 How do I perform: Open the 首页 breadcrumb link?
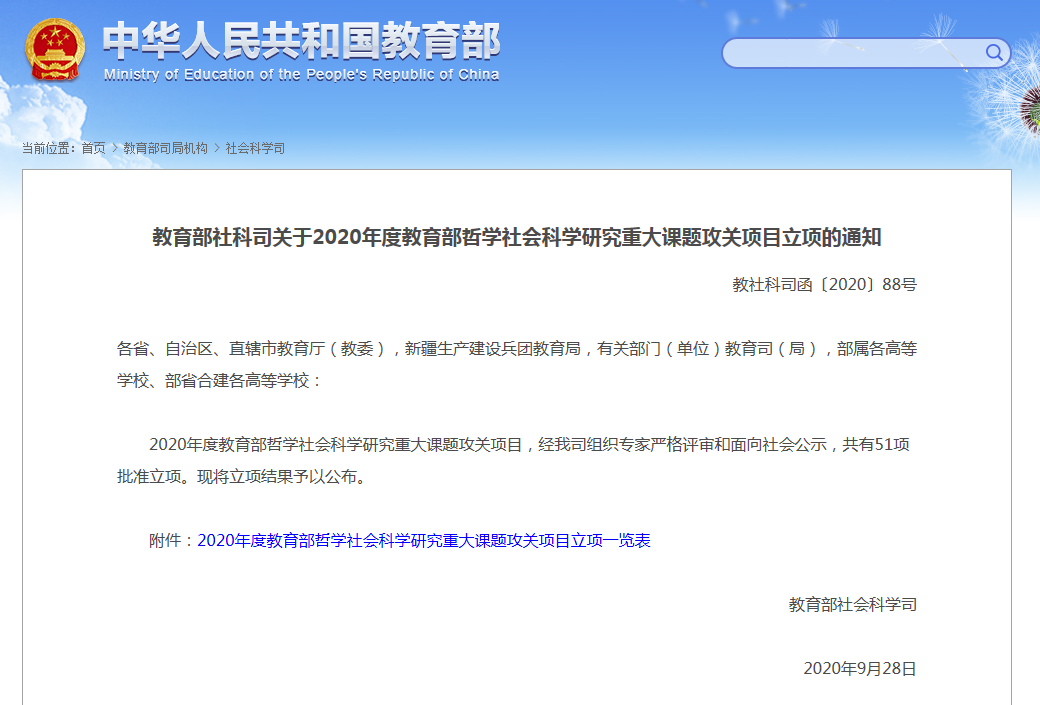[x=94, y=148]
